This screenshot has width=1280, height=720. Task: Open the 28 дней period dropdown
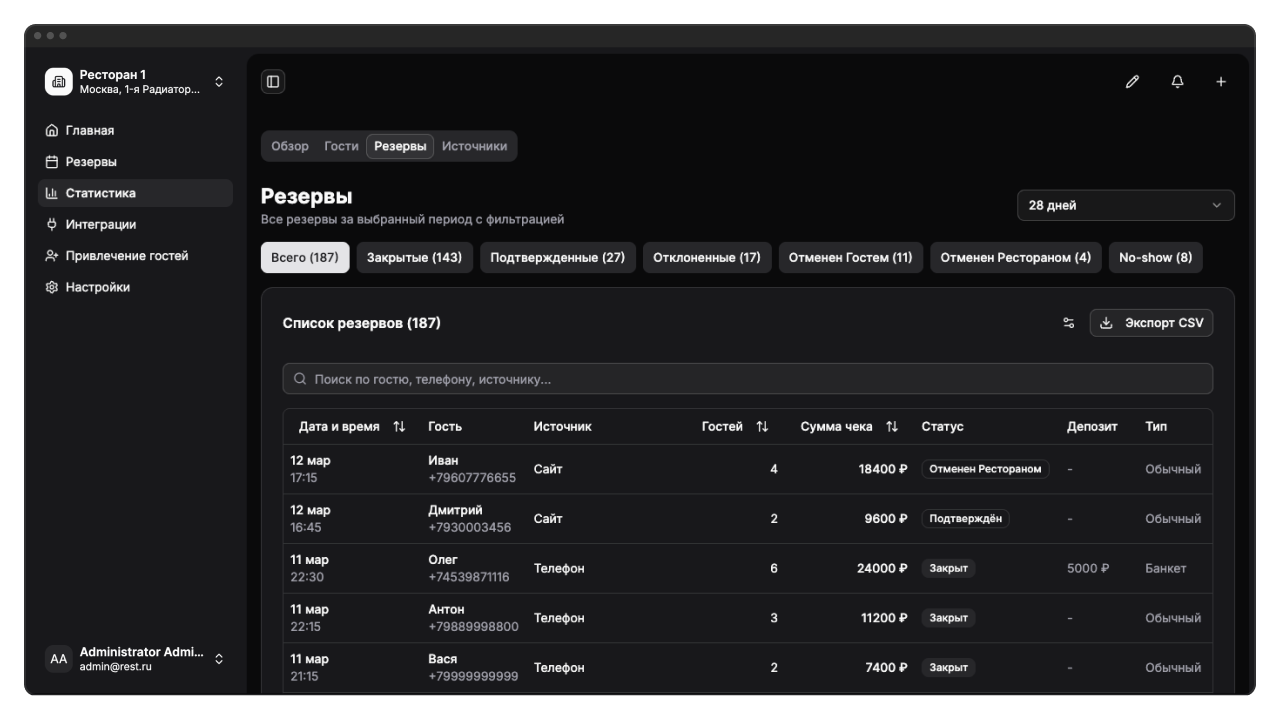click(1125, 205)
